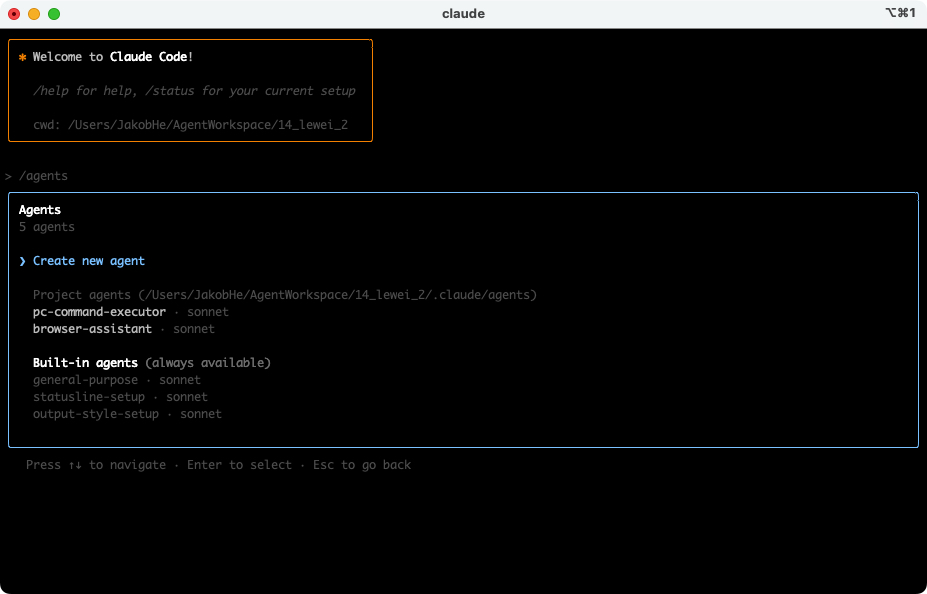The width and height of the screenshot is (927, 594).
Task: Close the claude terminal window
Action: coord(14,14)
